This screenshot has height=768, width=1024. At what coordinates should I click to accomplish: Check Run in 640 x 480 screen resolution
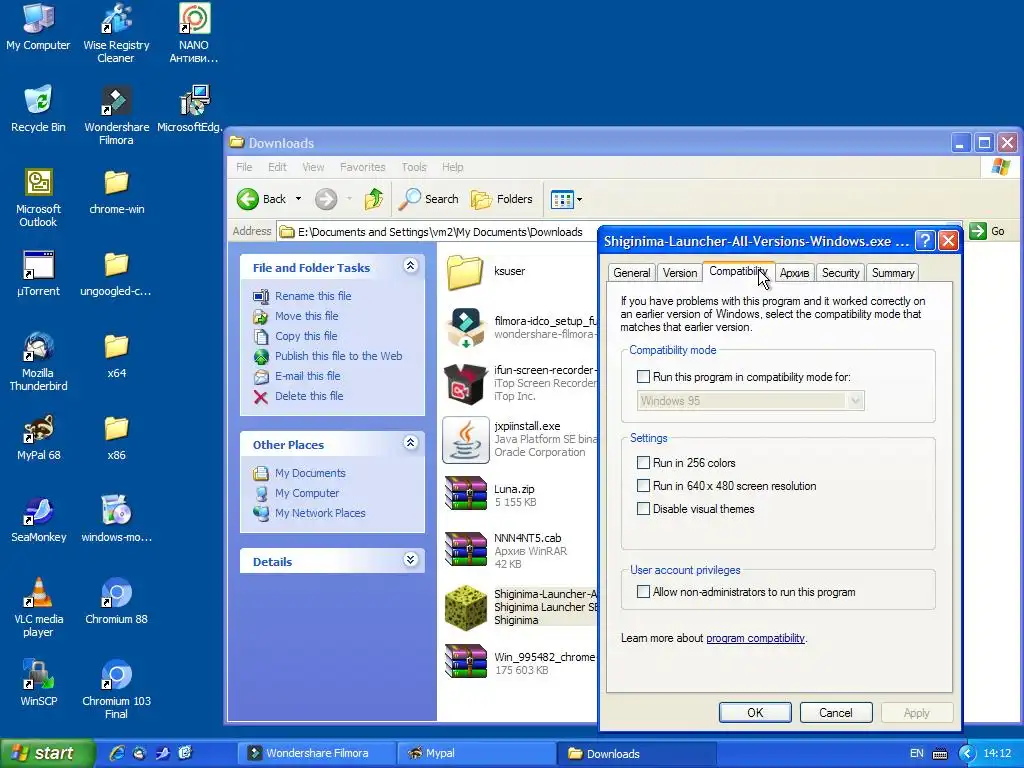(x=643, y=485)
